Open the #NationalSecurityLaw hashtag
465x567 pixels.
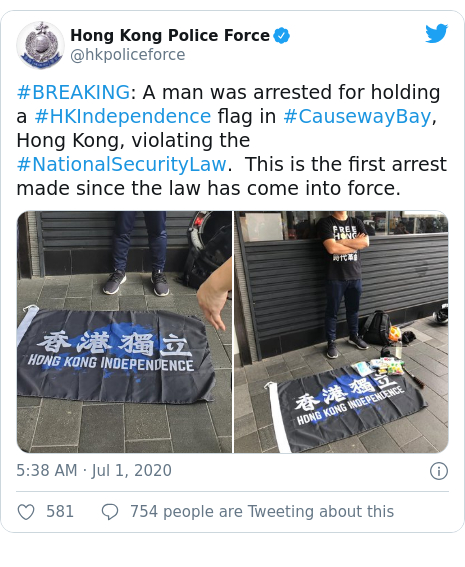[x=121, y=164]
